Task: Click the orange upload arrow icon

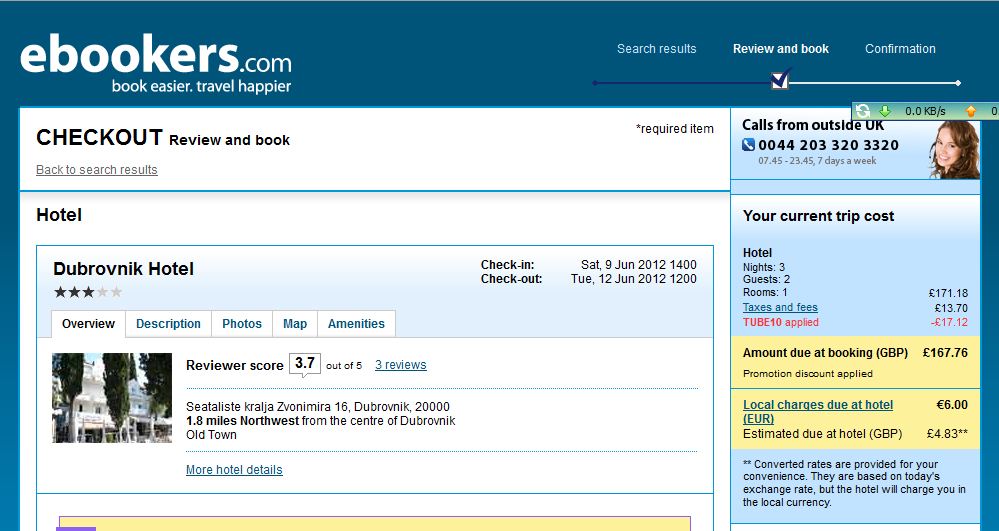Action: [x=971, y=111]
